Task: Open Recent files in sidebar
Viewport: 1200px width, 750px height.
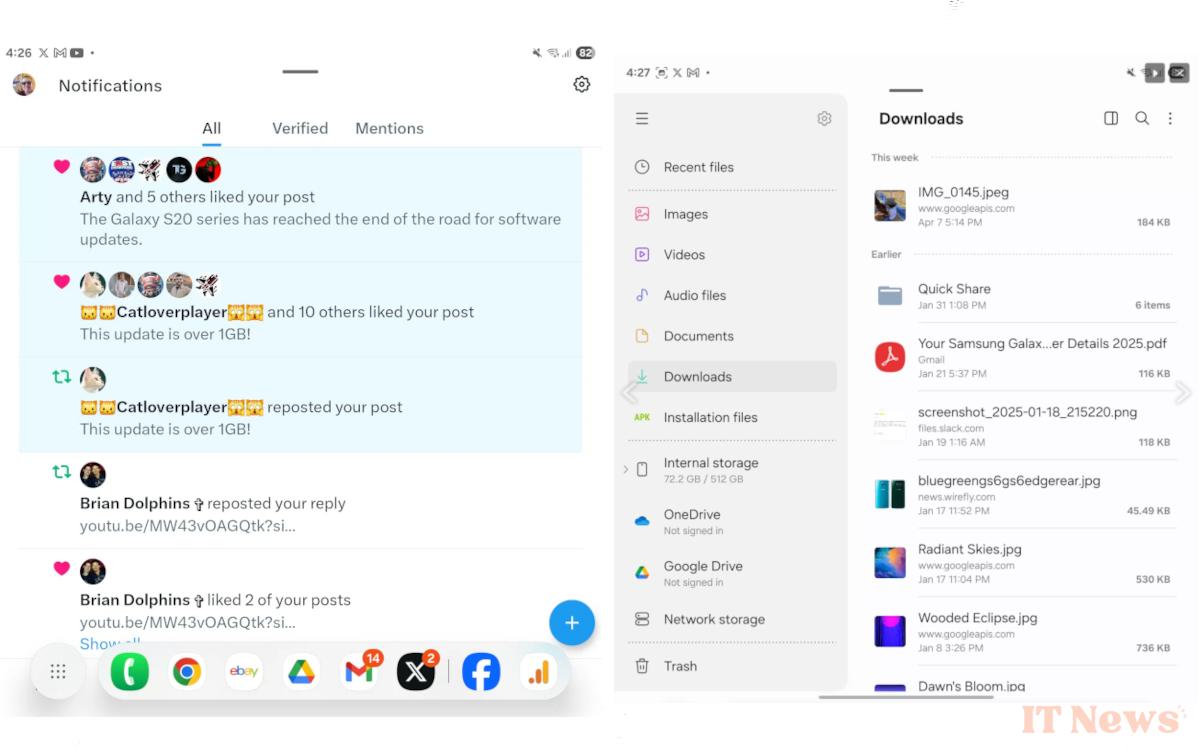Action: click(732, 167)
